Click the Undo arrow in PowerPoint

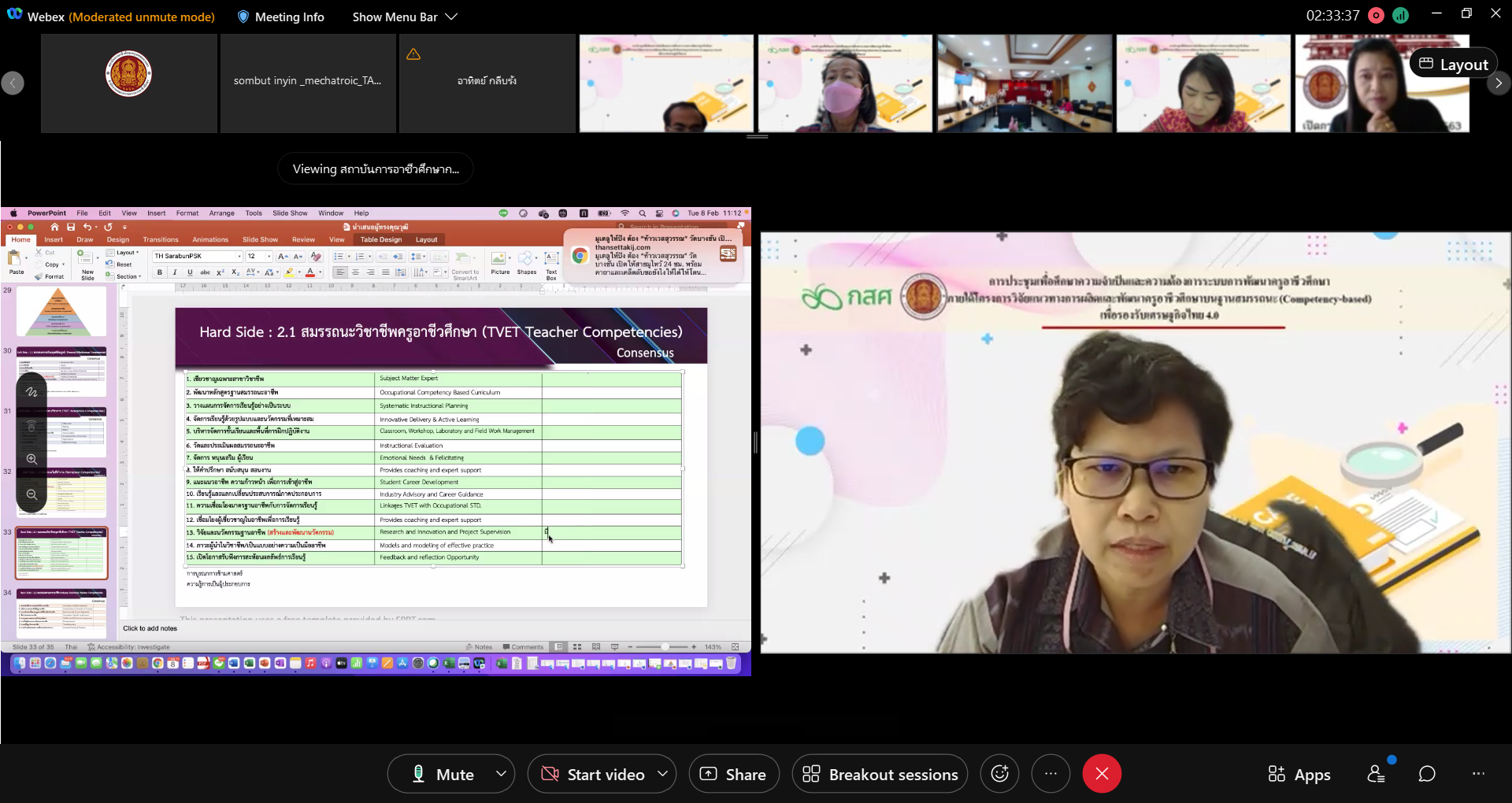87,227
